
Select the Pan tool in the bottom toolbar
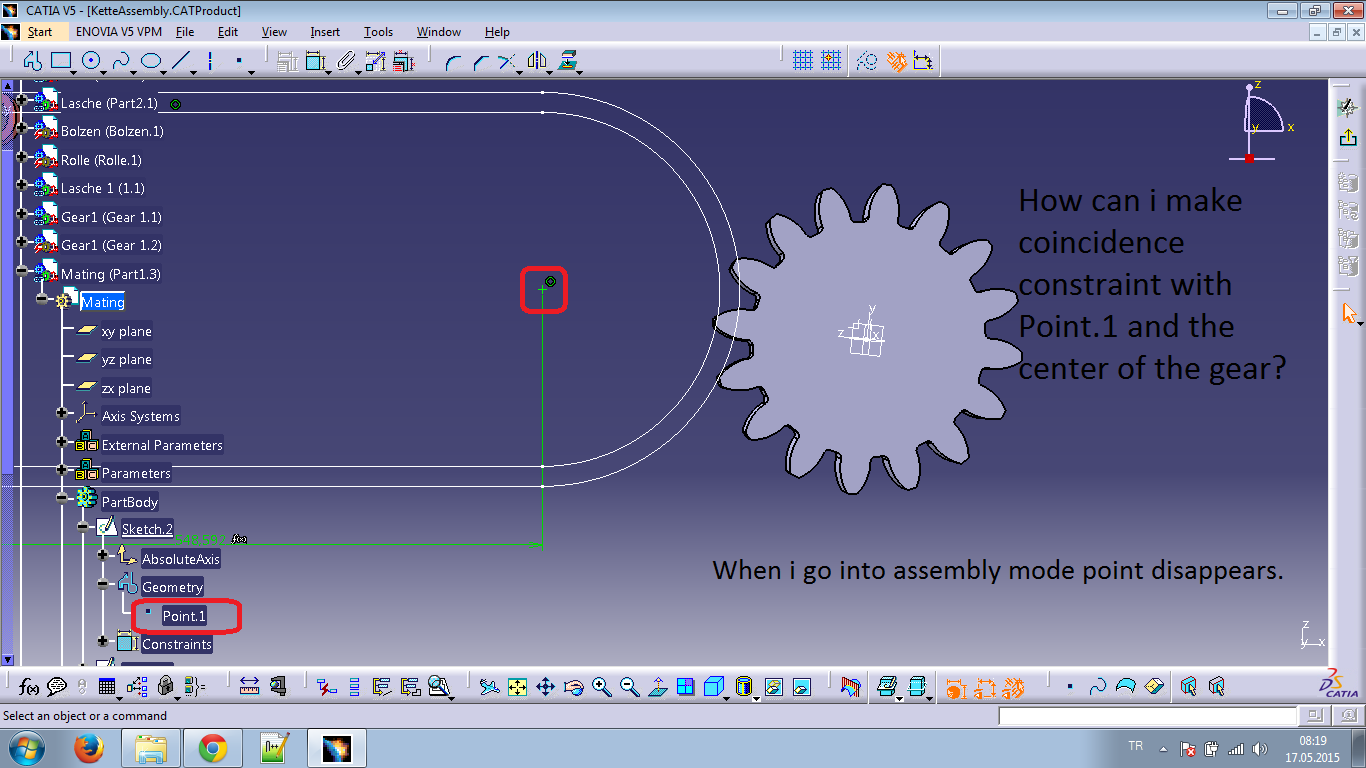[546, 687]
